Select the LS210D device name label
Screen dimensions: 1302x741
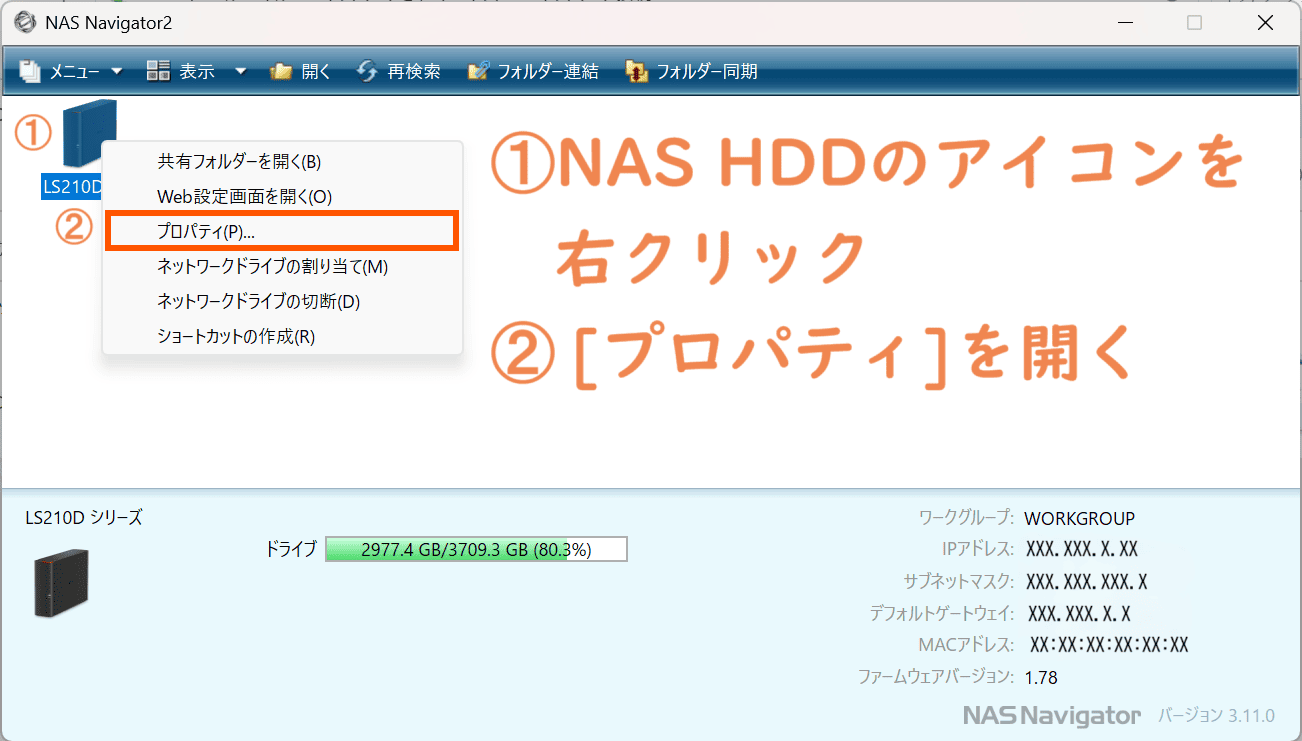click(x=72, y=186)
